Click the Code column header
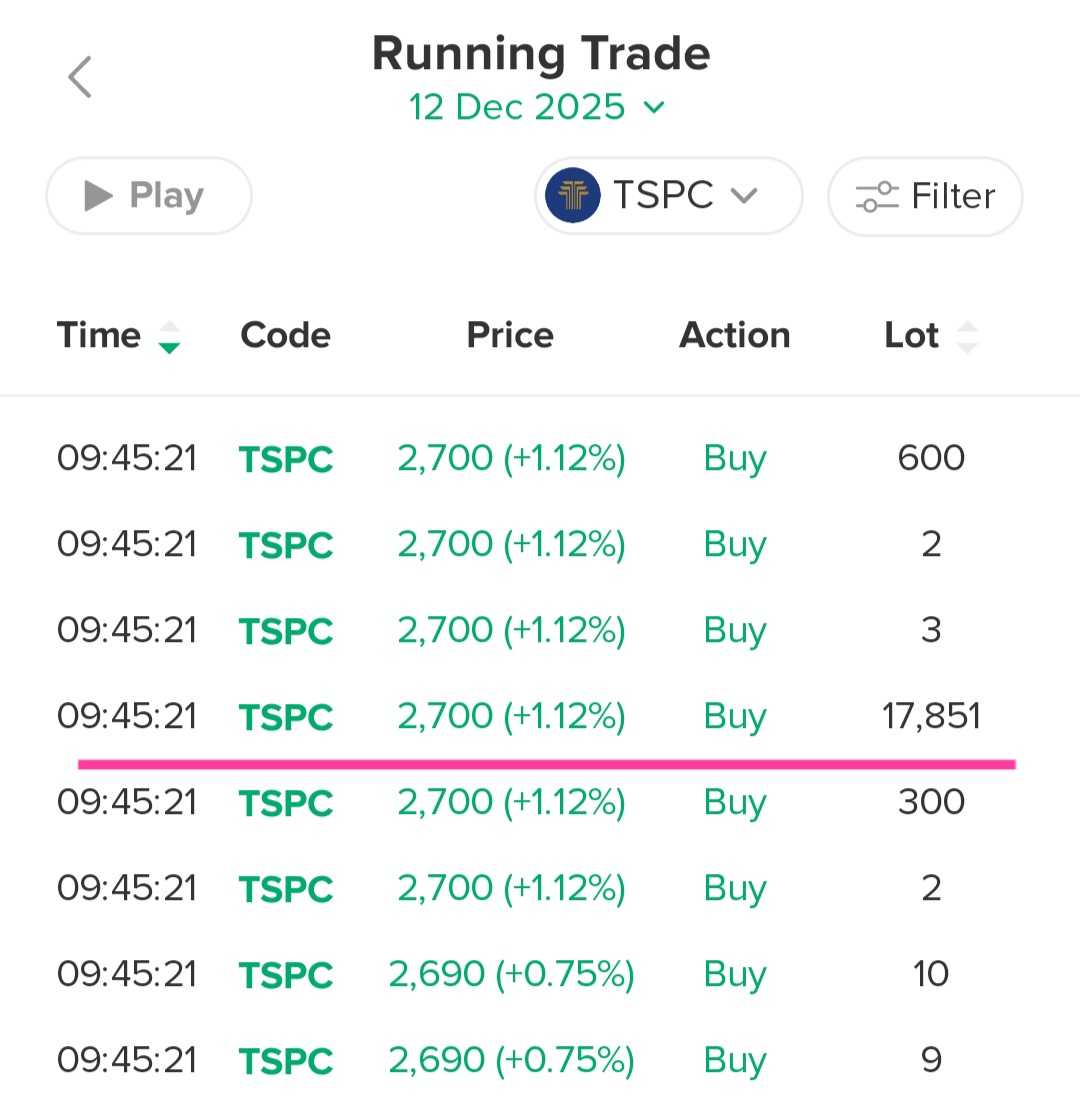The image size is (1080, 1101). pos(285,335)
